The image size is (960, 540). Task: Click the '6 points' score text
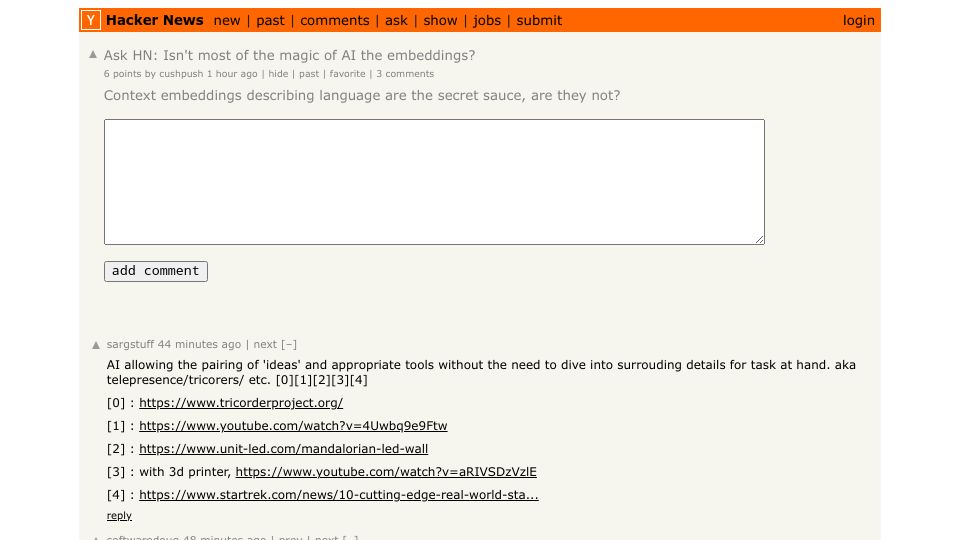click(122, 73)
